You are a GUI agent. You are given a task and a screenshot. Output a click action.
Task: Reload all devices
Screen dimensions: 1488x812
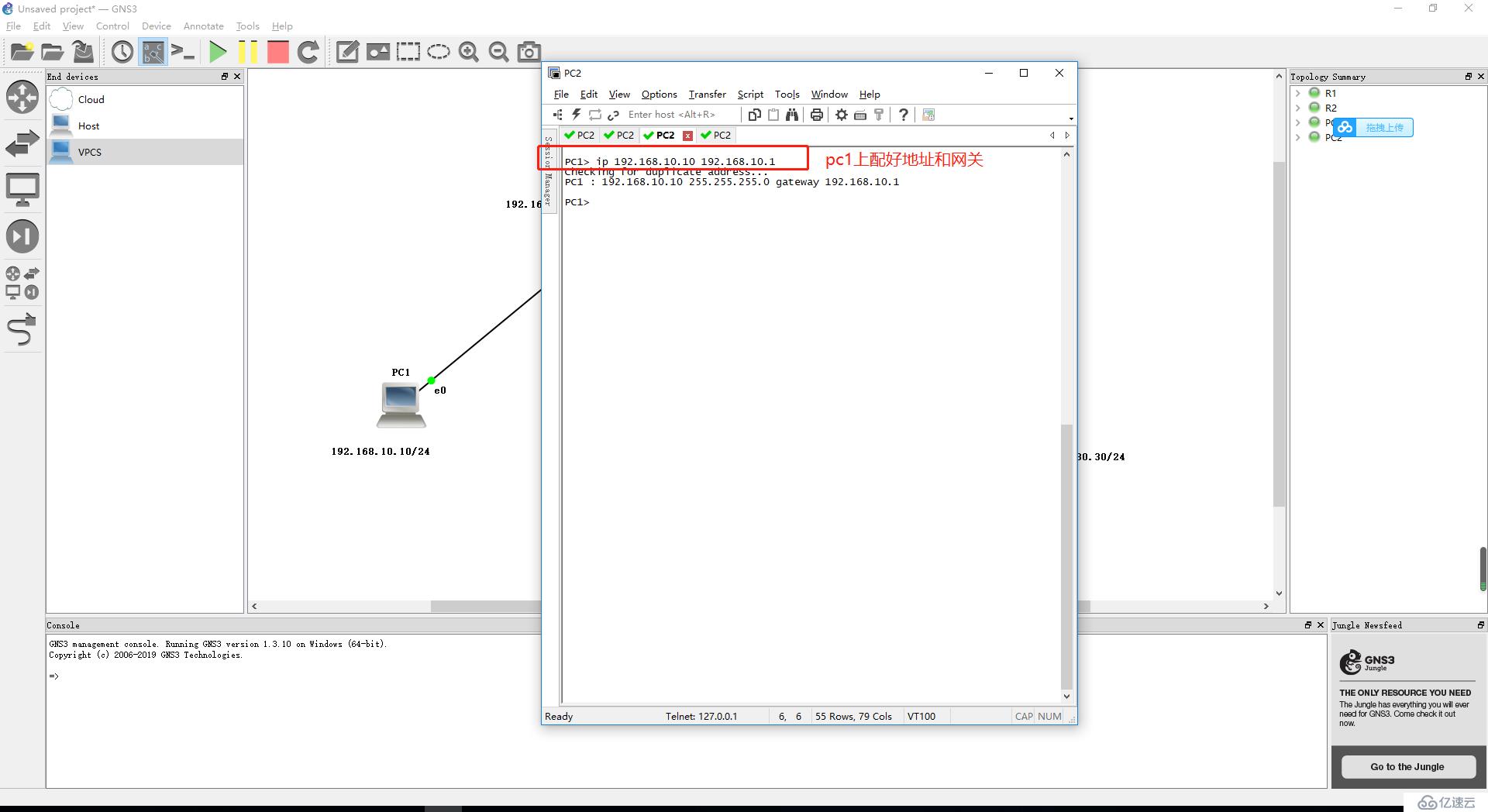(308, 52)
